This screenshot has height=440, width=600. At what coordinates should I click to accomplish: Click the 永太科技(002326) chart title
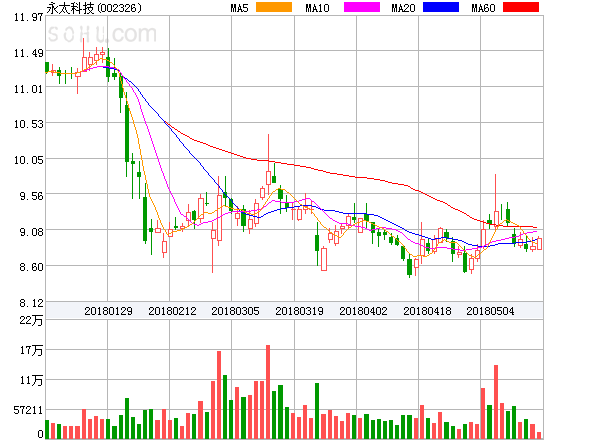tap(94, 8)
